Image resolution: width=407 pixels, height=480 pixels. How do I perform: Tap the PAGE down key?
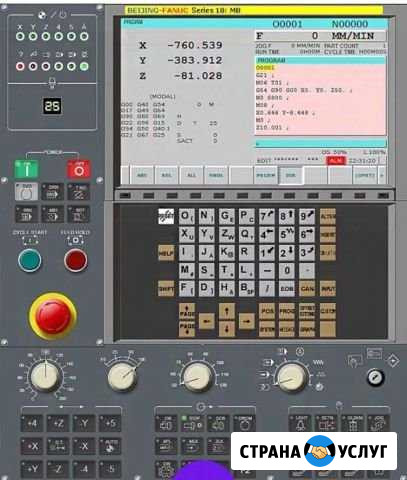click(x=187, y=329)
